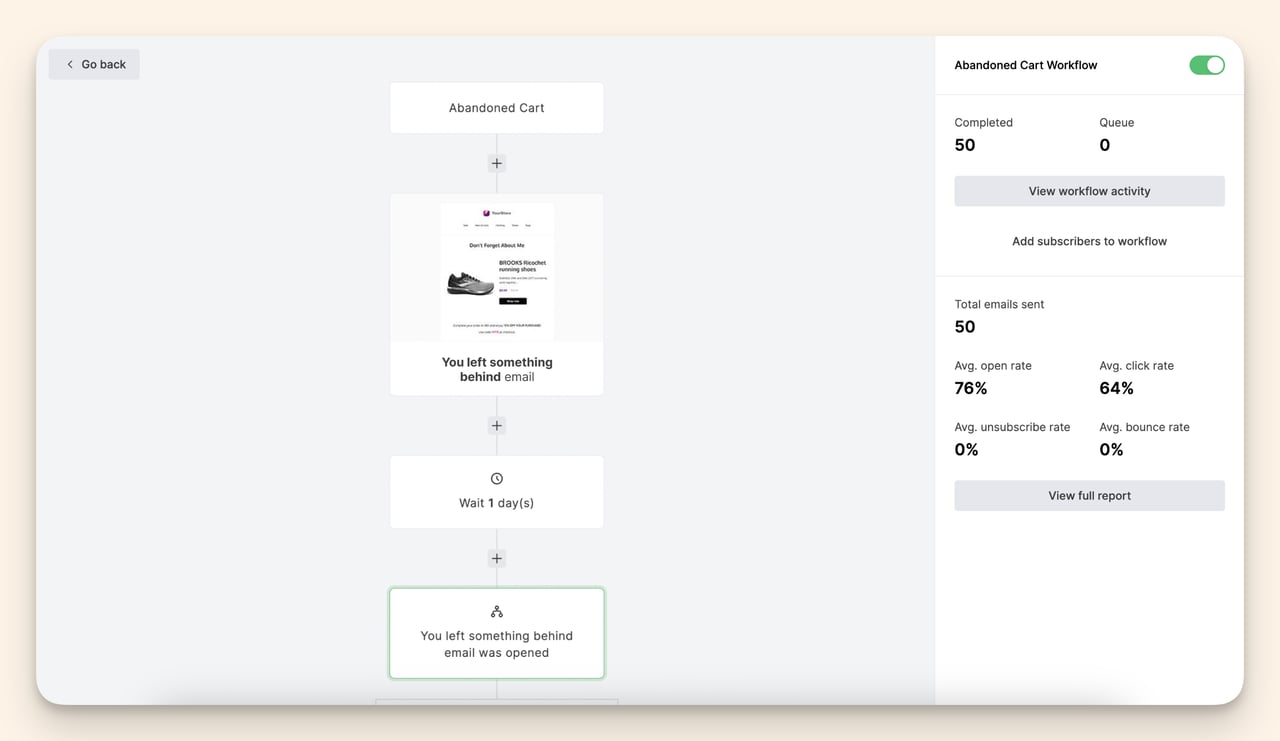Screen dimensions: 1280x741
Task: Click the Go back button
Action: point(94,64)
